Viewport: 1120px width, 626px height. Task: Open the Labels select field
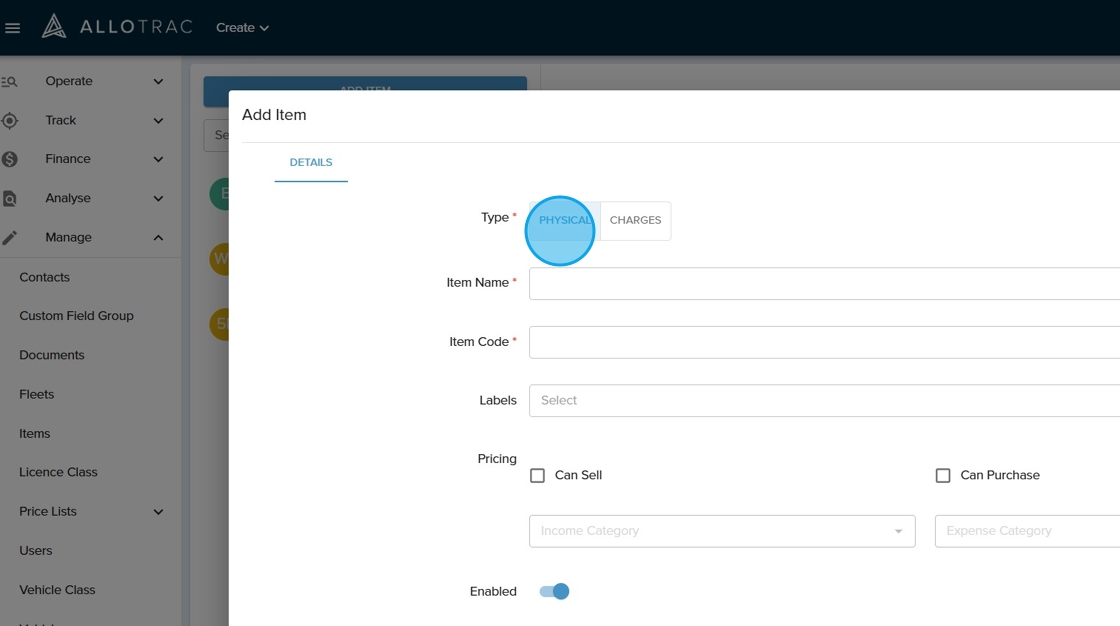pyautogui.click(x=824, y=401)
